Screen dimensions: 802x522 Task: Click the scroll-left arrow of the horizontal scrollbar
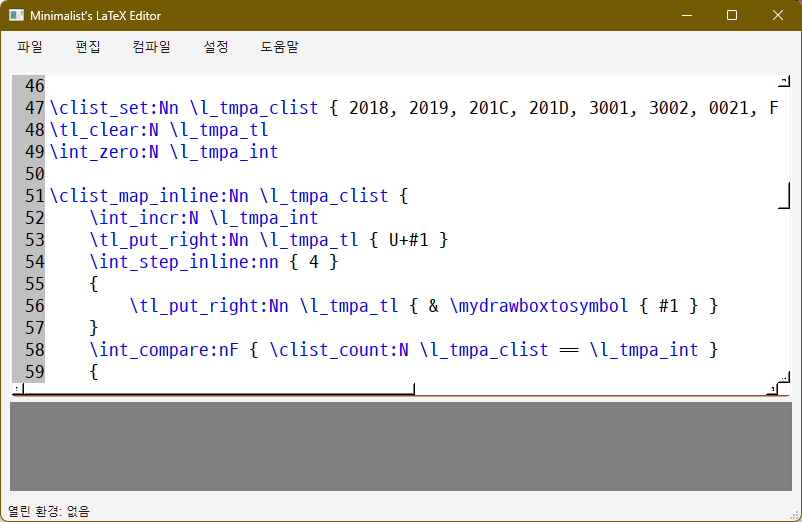pos(17,390)
